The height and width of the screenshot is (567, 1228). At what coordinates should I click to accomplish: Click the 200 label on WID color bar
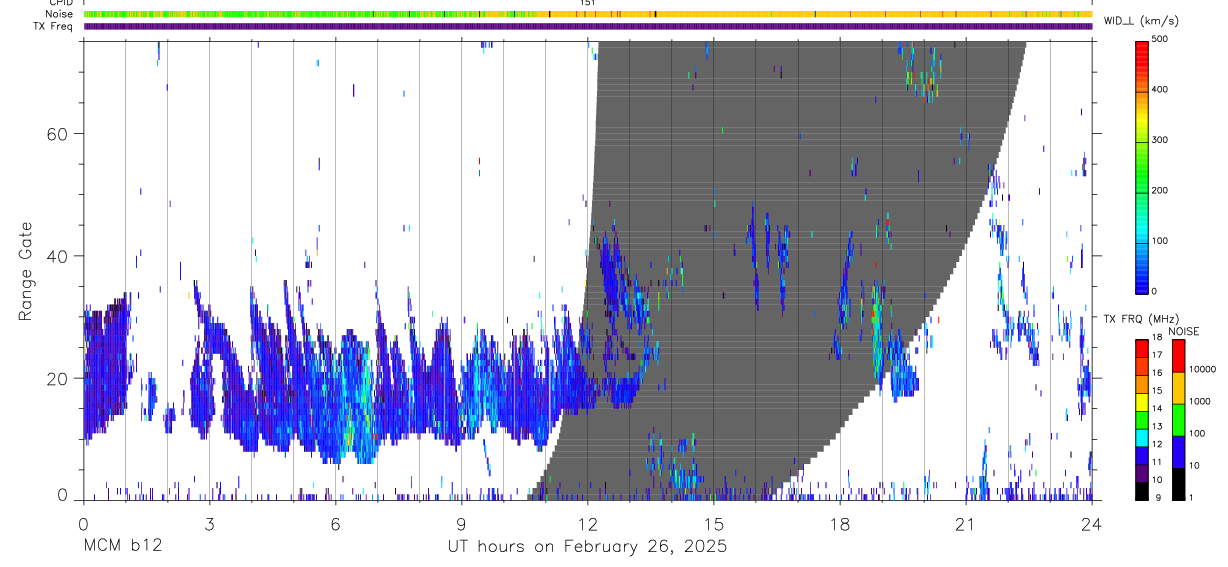(x=1159, y=191)
